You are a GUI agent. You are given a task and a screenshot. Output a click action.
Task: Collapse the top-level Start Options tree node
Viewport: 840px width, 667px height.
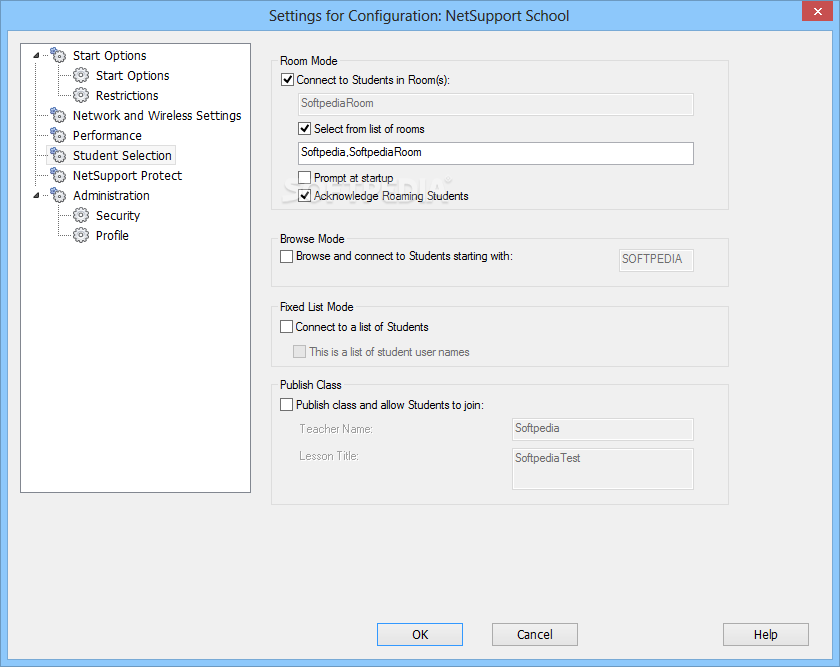pos(36,55)
